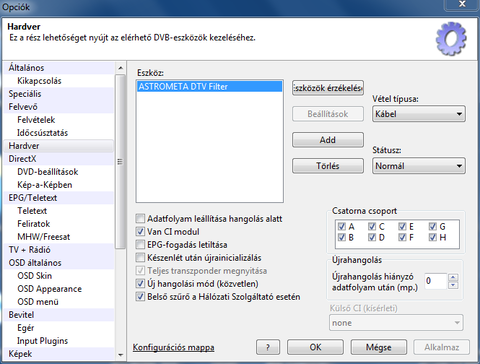
Task: Select Input Plugins item
Action: pyautogui.click(x=58, y=341)
